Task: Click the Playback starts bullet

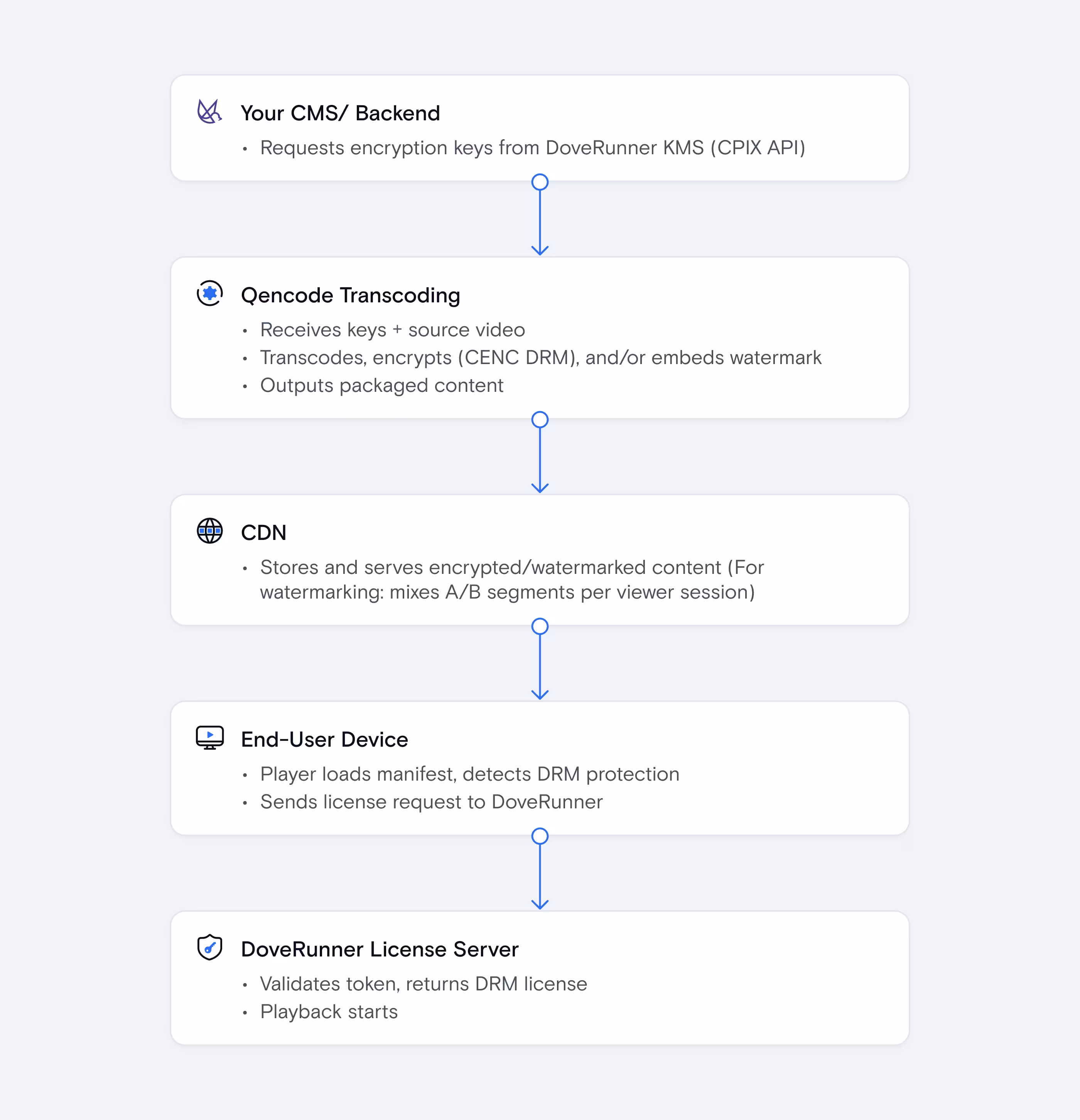Action: click(x=329, y=1011)
